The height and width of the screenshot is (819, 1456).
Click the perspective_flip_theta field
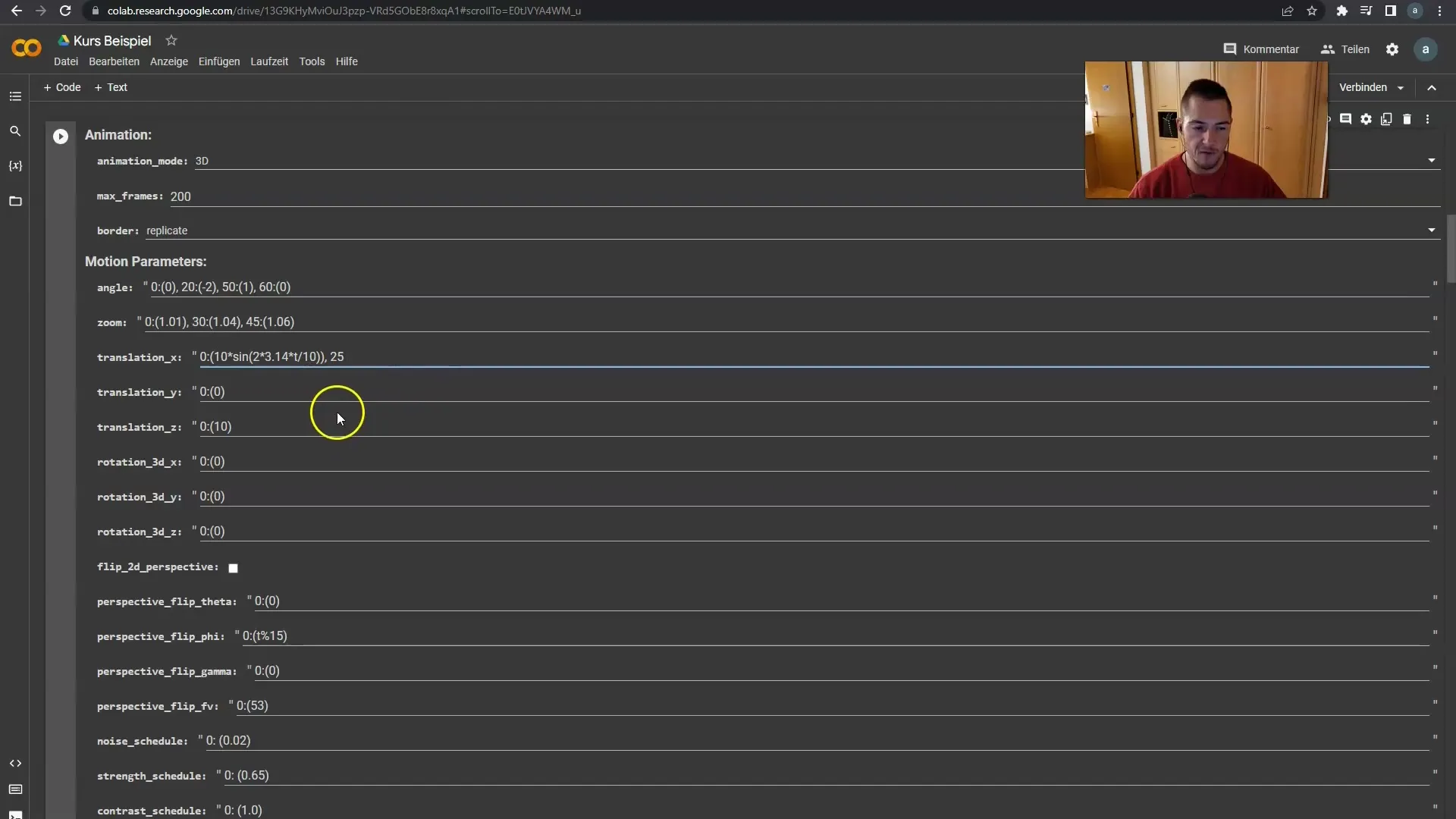(841, 601)
